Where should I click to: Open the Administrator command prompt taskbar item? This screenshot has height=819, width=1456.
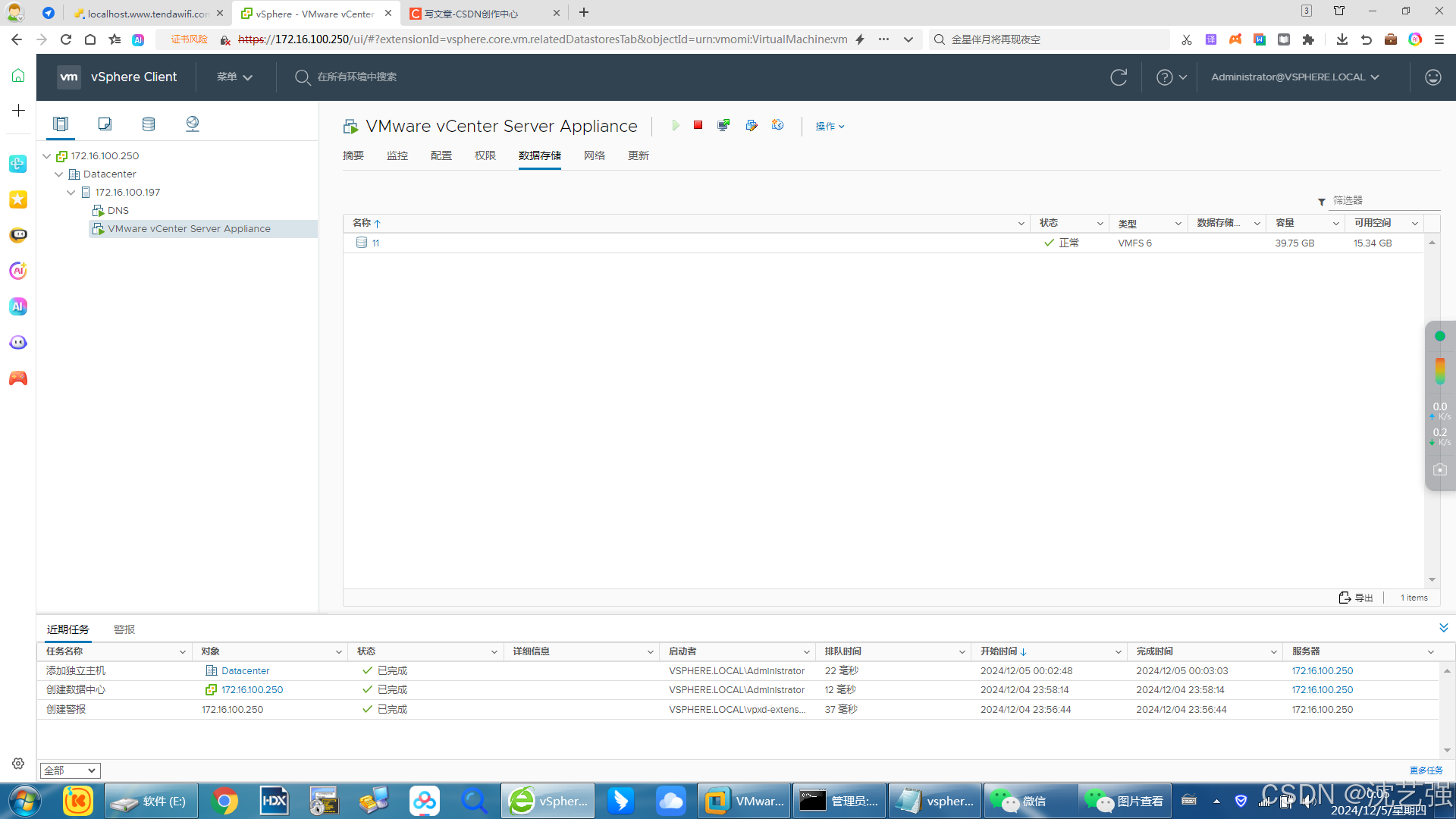tap(839, 801)
